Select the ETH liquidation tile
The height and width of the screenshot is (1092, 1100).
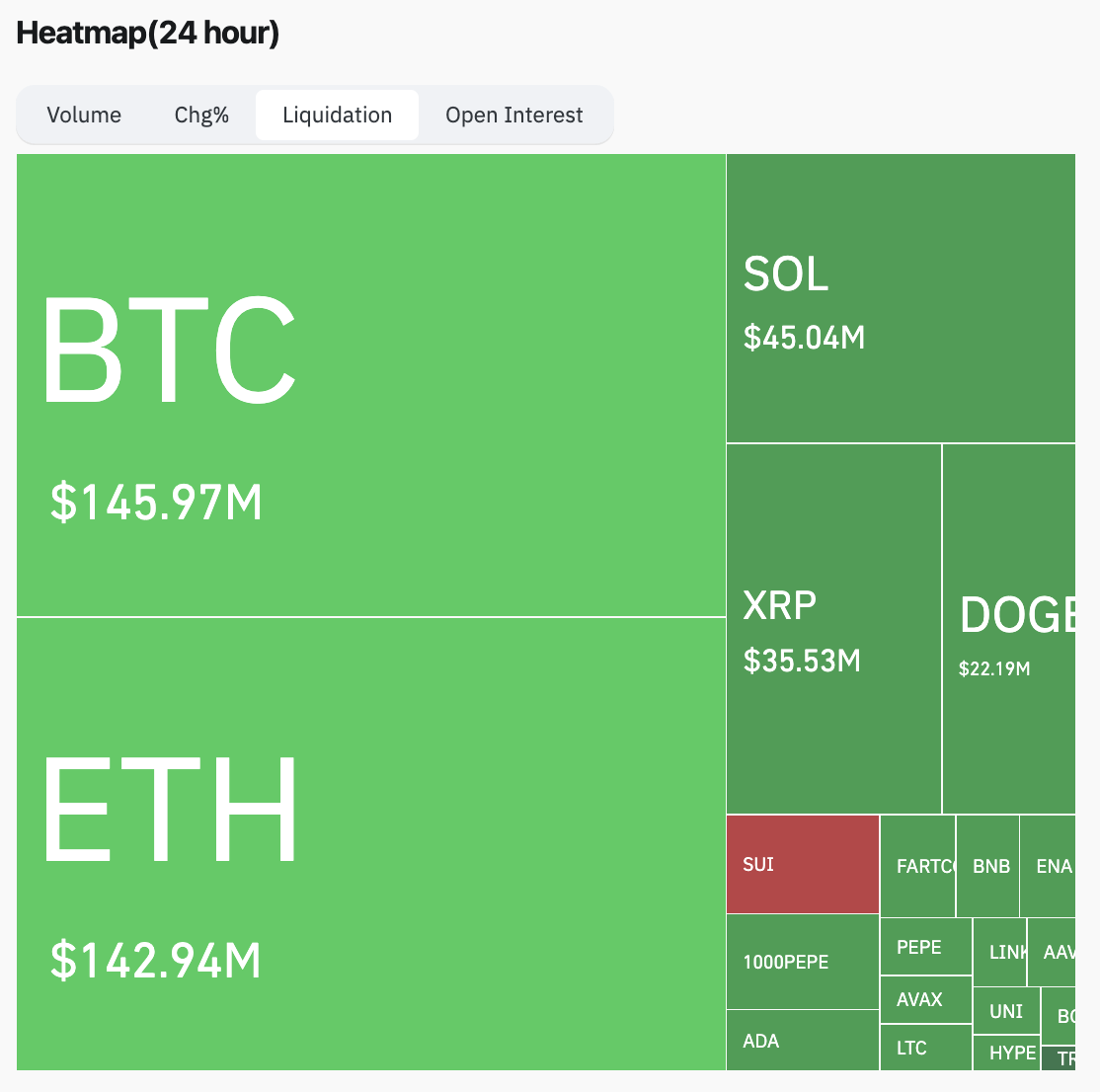coord(370,844)
